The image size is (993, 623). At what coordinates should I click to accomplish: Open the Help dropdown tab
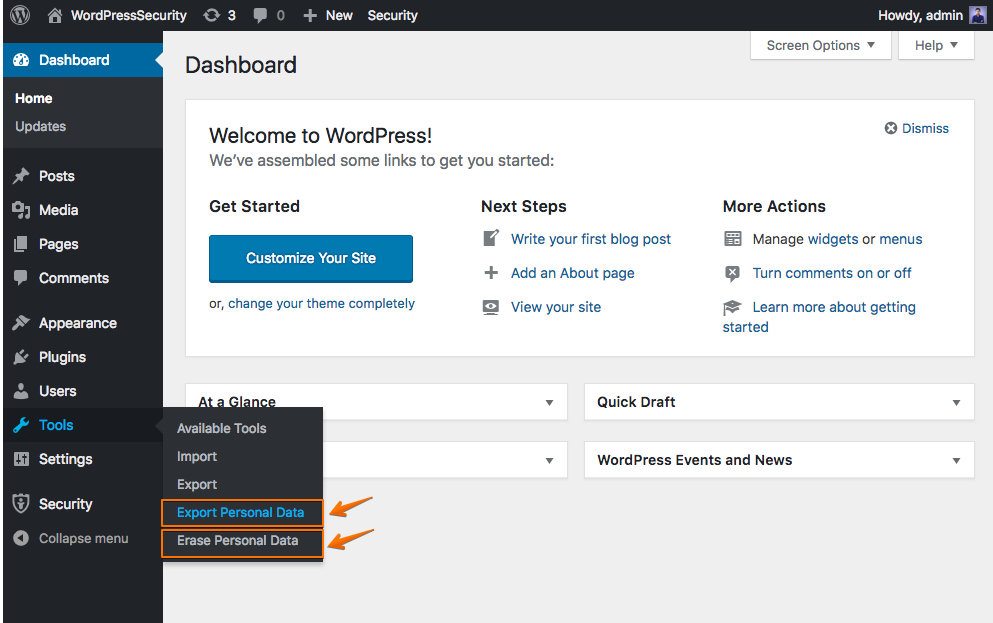[936, 46]
